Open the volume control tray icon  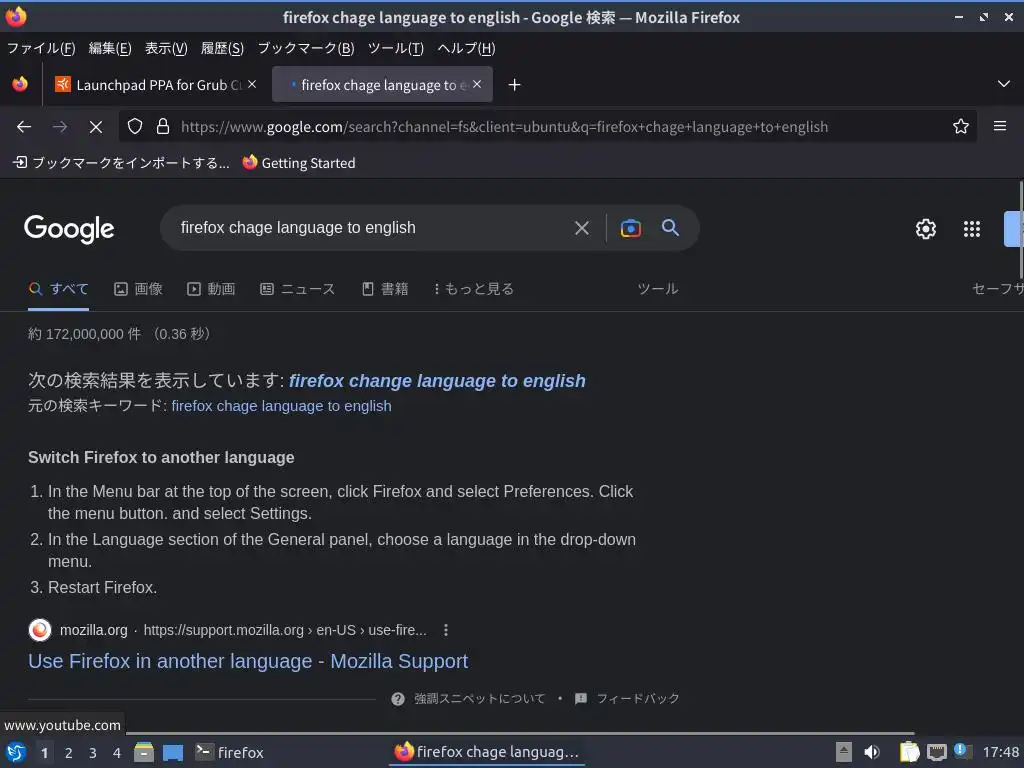tap(872, 752)
